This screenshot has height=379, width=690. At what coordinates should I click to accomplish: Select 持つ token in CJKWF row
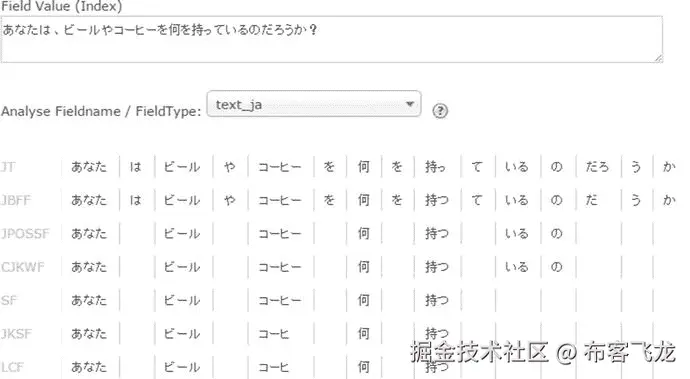pyautogui.click(x=437, y=267)
